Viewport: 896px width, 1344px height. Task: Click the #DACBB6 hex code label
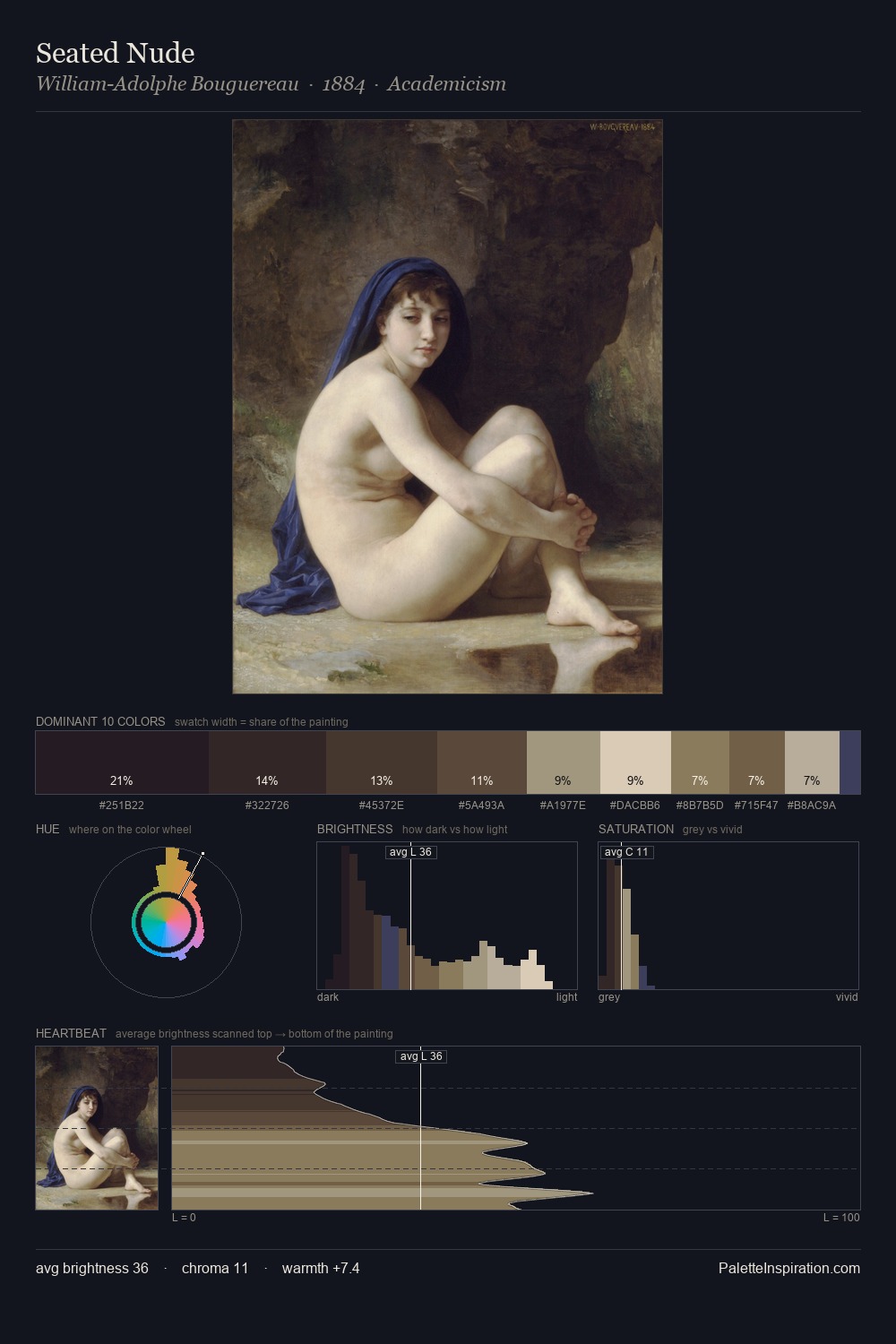pyautogui.click(x=635, y=806)
